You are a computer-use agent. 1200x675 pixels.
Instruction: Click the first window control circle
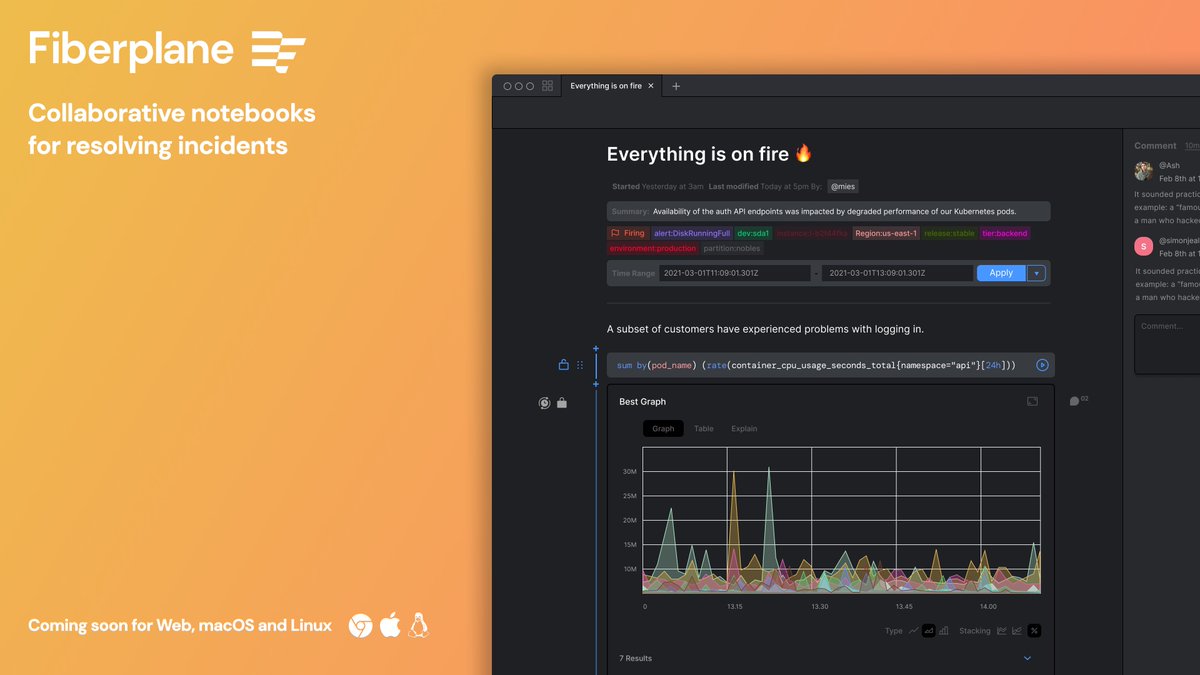point(507,86)
